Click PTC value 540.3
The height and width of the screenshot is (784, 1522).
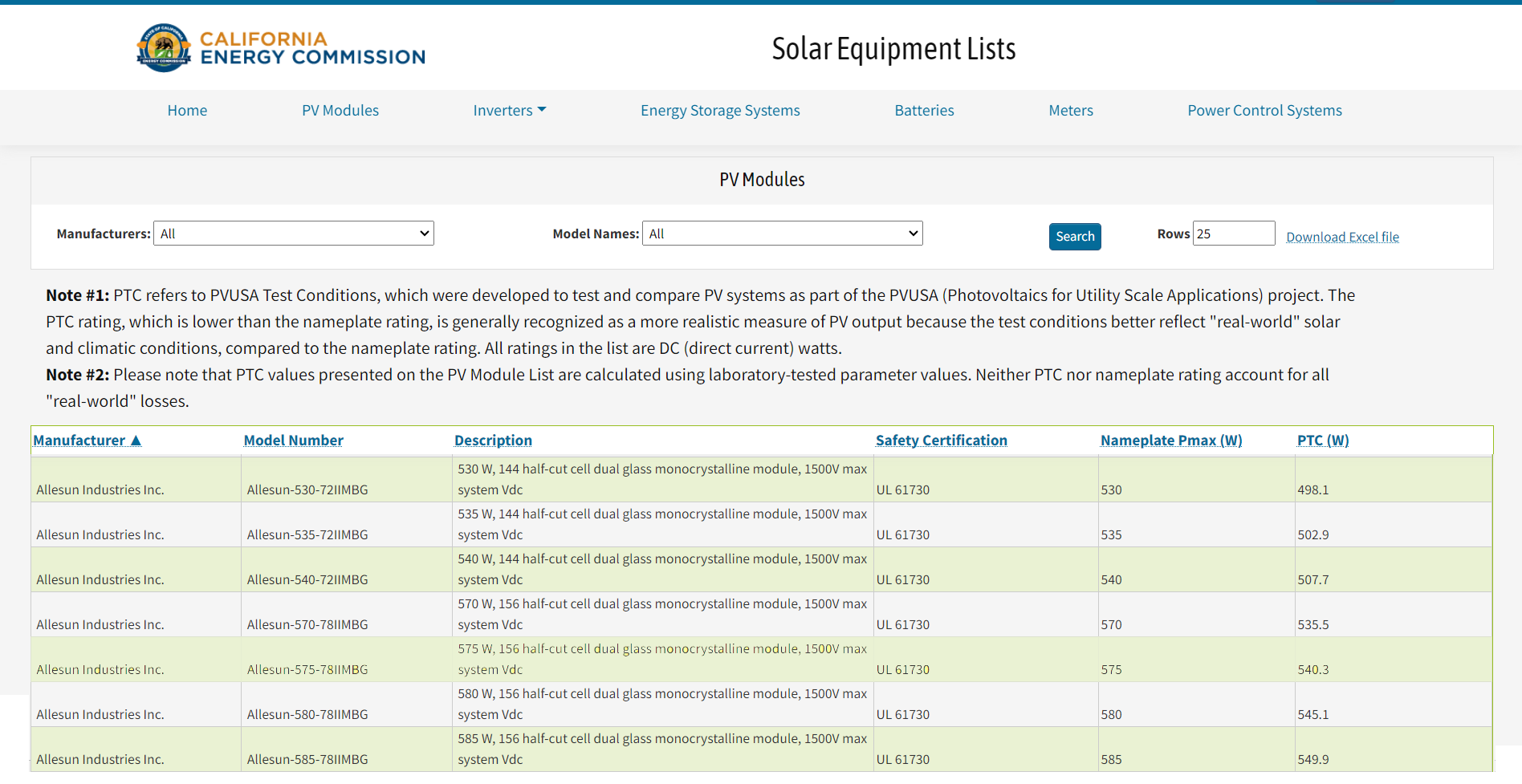coord(1313,669)
